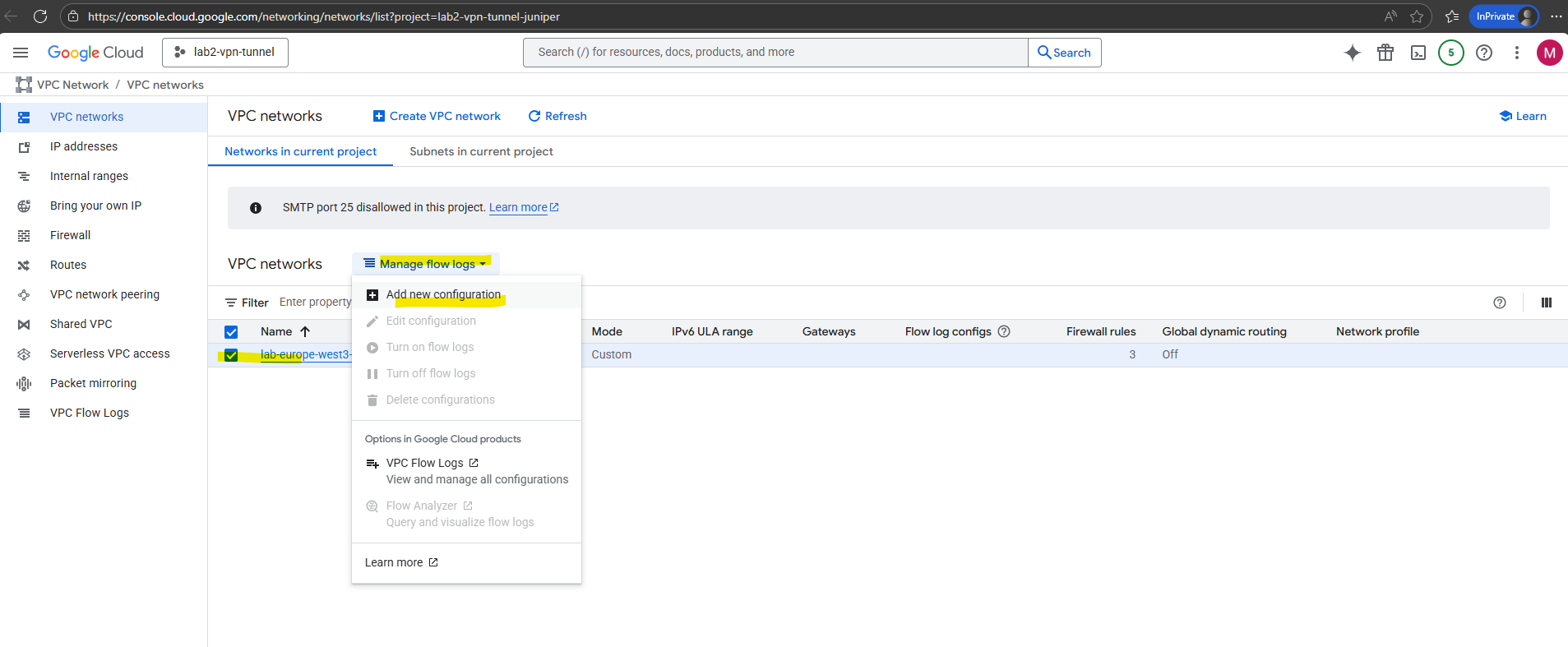Open the three-dot settings menu
Image resolution: width=1568 pixels, height=647 pixels.
point(1517,53)
